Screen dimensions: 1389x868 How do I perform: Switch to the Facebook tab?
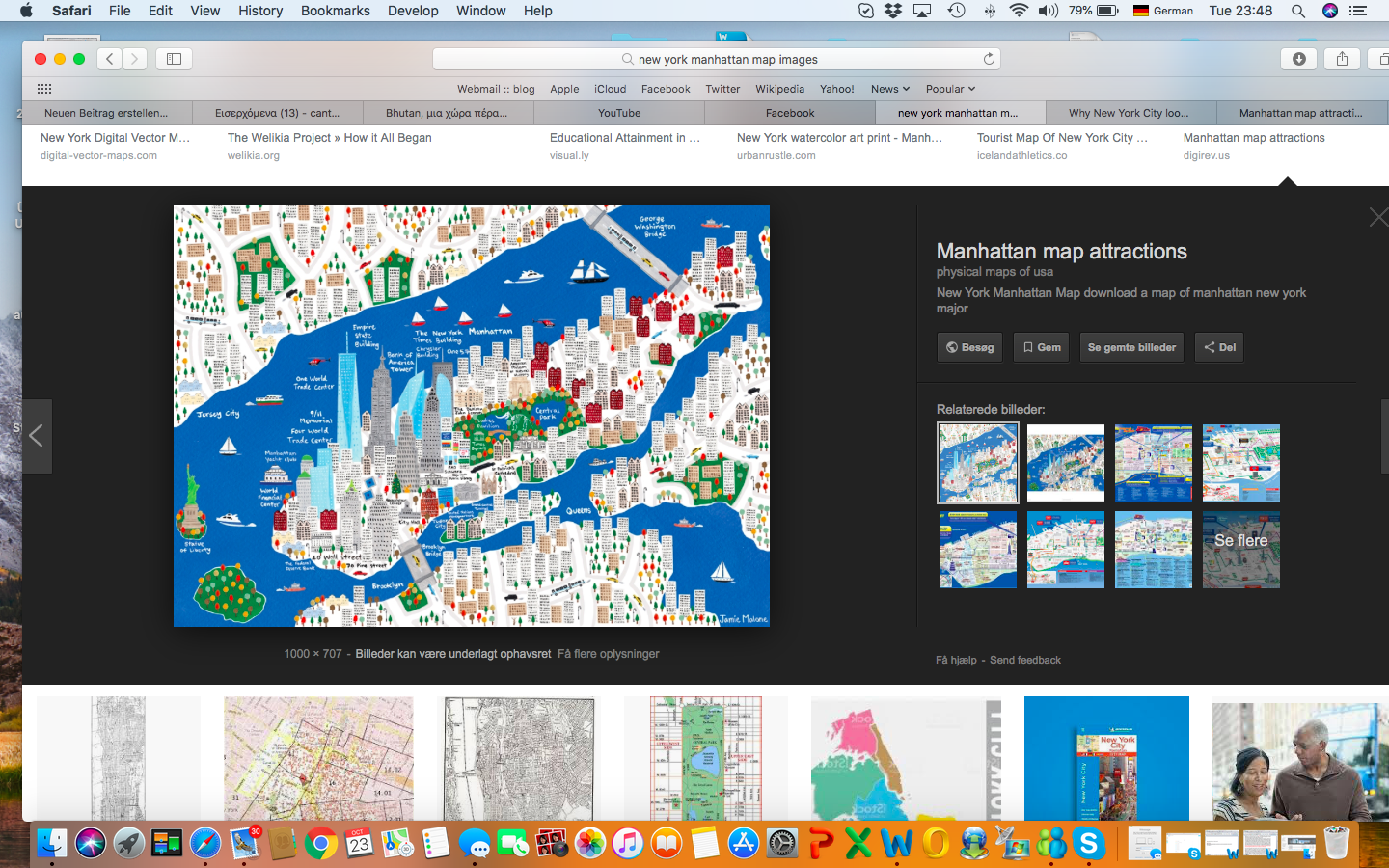[790, 113]
